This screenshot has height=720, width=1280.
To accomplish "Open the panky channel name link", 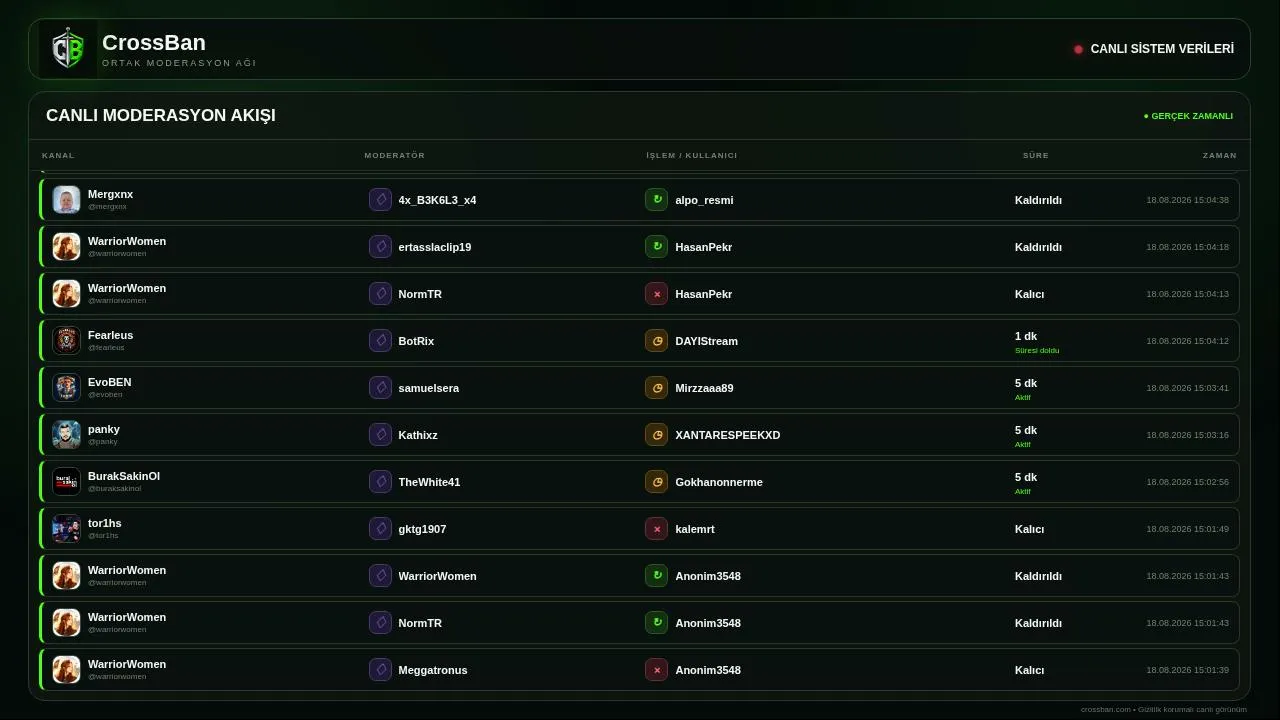I will click(104, 429).
